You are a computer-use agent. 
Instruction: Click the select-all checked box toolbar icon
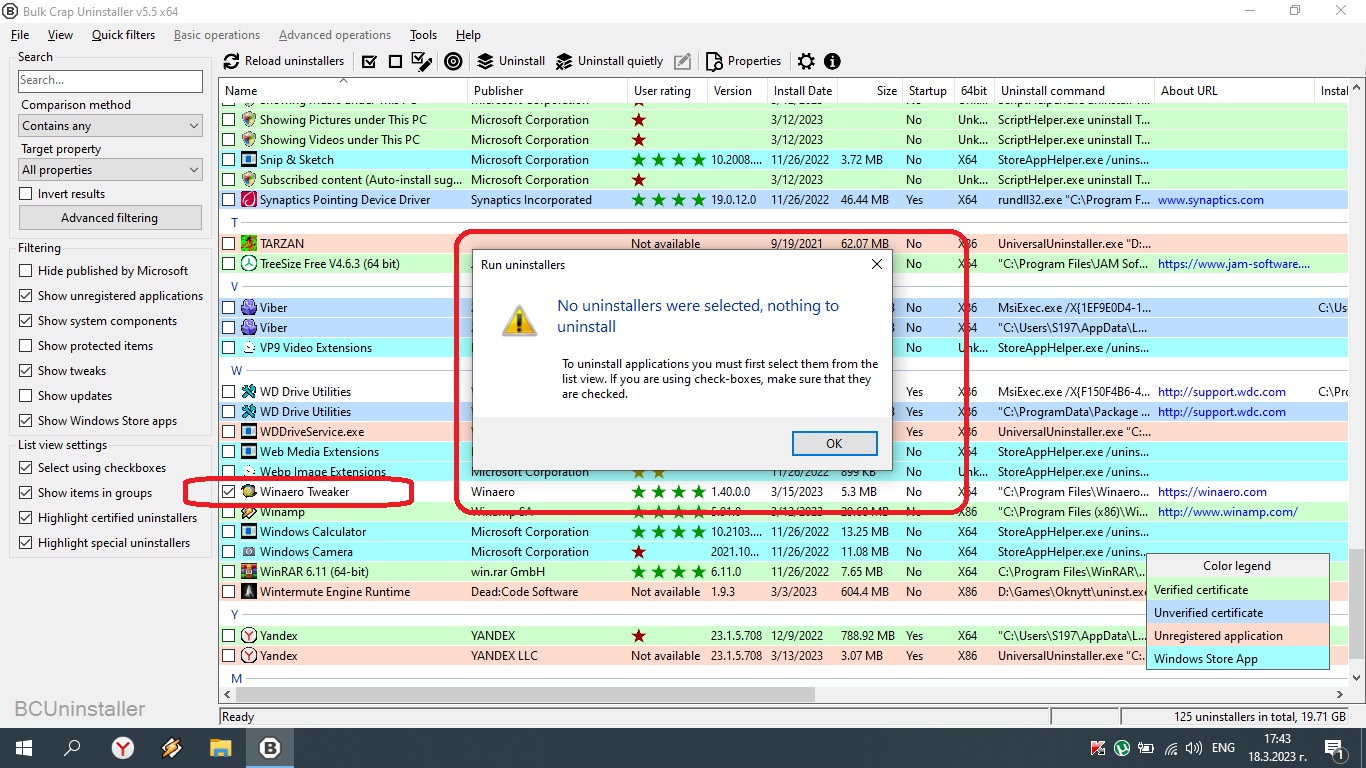pyautogui.click(x=369, y=61)
